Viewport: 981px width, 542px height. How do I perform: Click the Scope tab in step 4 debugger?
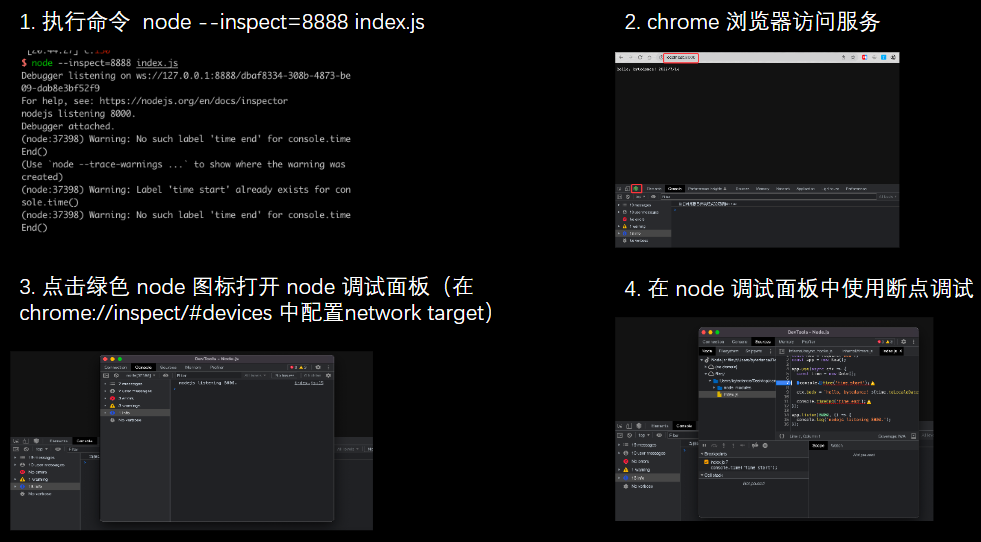click(x=818, y=446)
